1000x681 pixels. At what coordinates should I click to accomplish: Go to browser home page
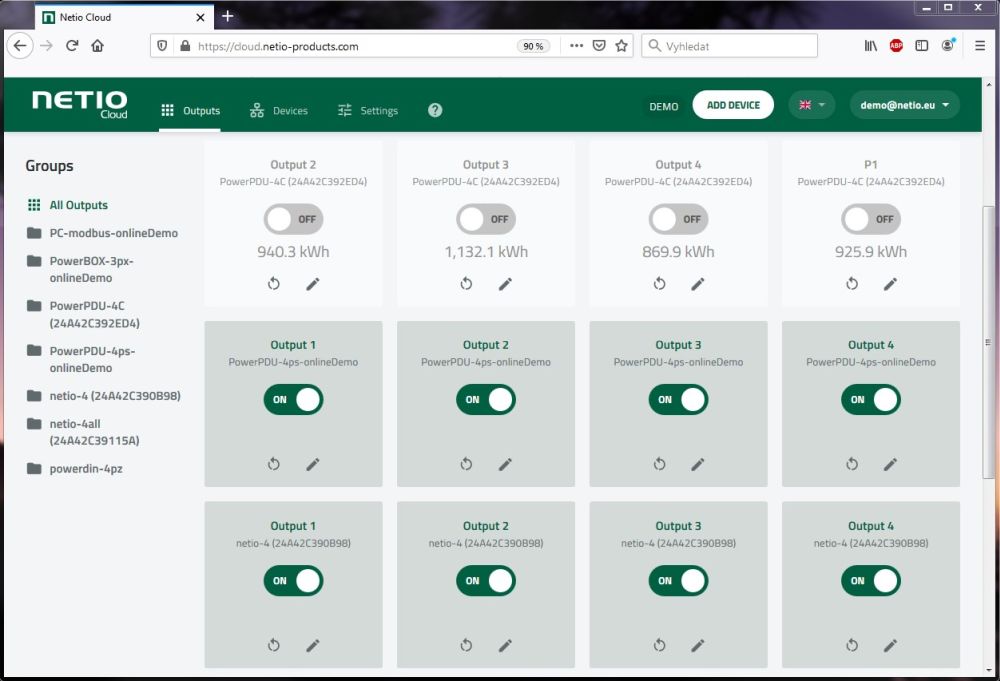click(x=98, y=46)
